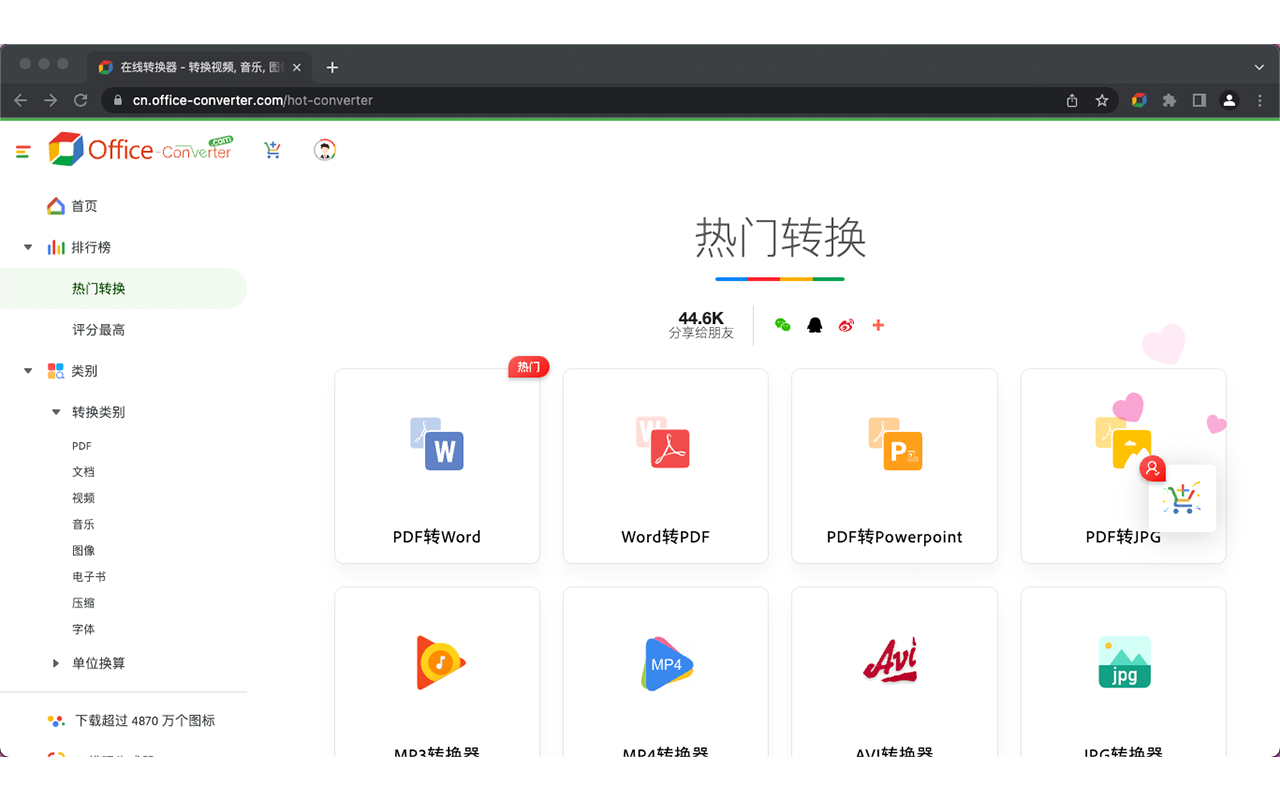Open the PDF转Word converter
The width and height of the screenshot is (1280, 800).
[x=437, y=466]
